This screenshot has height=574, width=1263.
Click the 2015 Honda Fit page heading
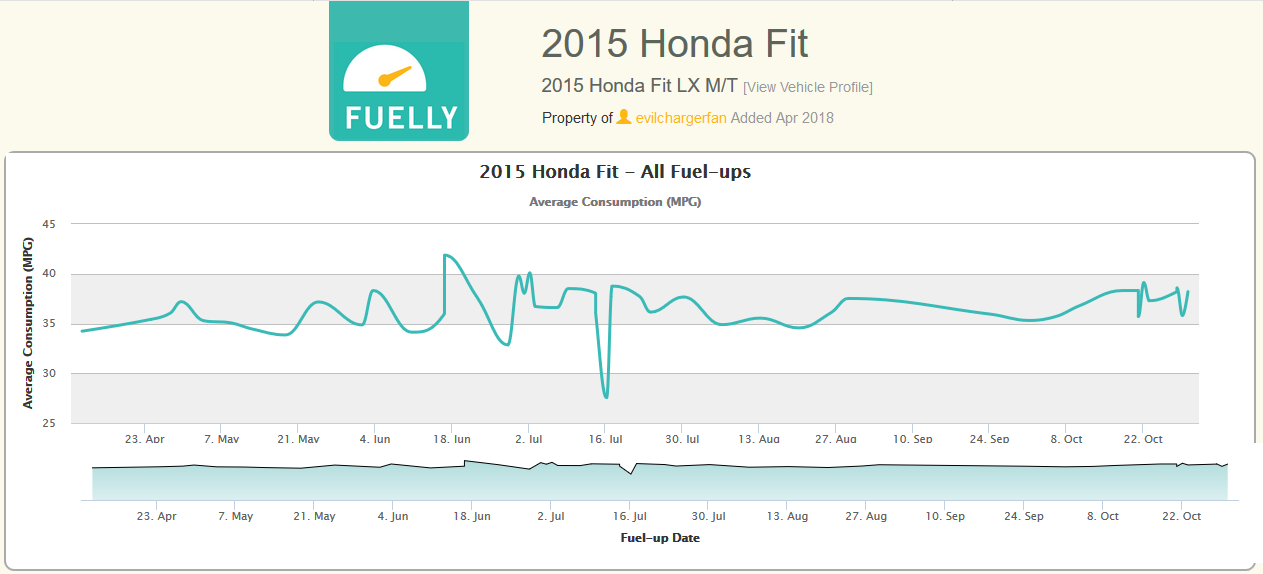674,44
